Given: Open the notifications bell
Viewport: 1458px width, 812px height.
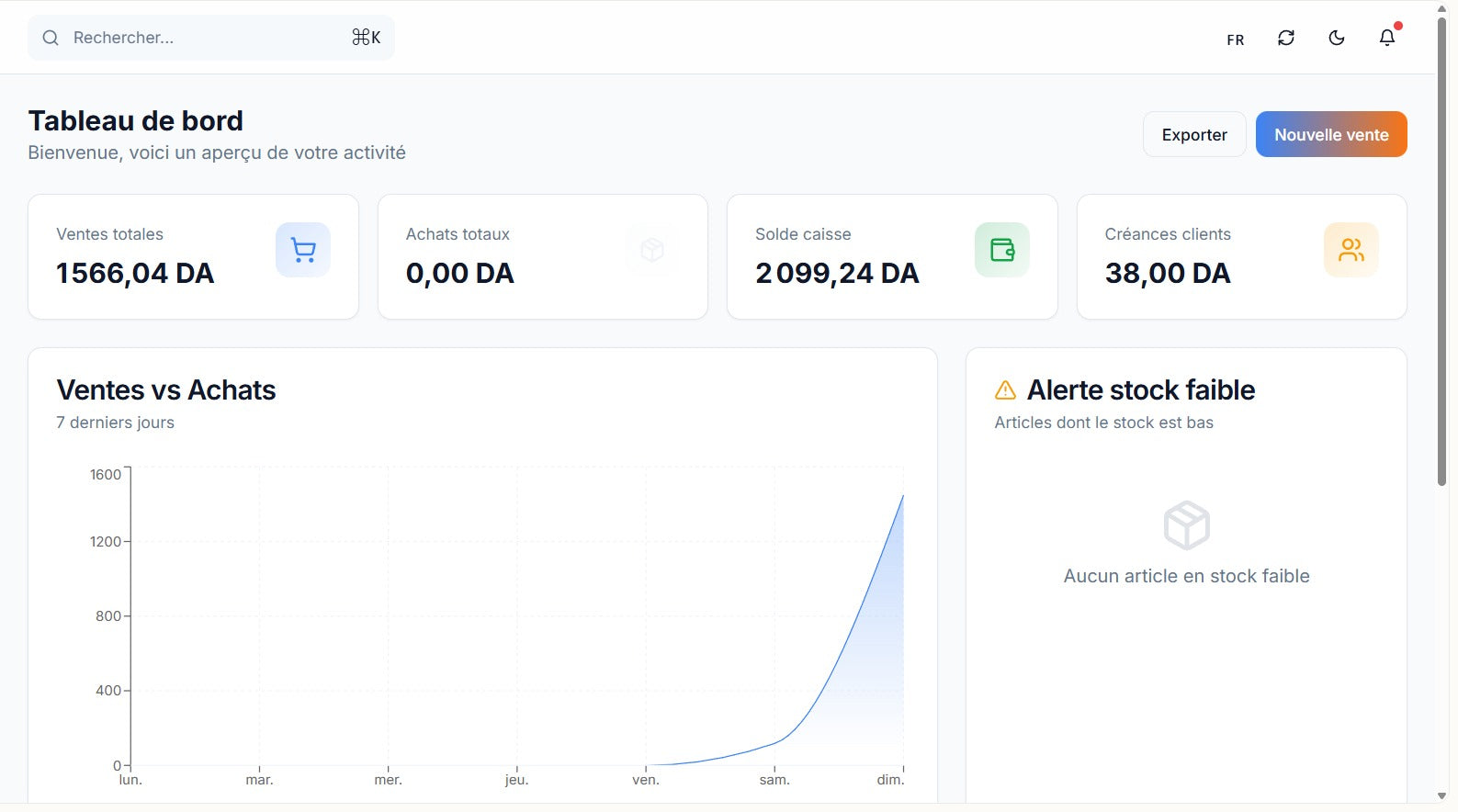Looking at the screenshot, I should (x=1386, y=38).
